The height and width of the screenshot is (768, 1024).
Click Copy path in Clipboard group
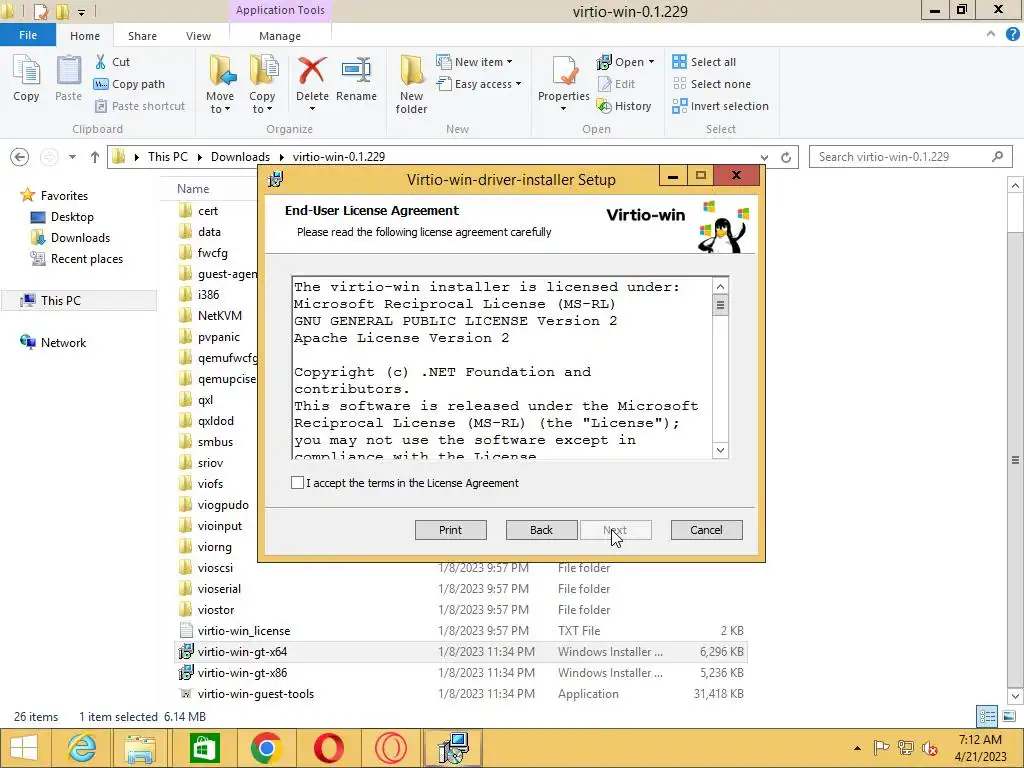pyautogui.click(x=129, y=84)
